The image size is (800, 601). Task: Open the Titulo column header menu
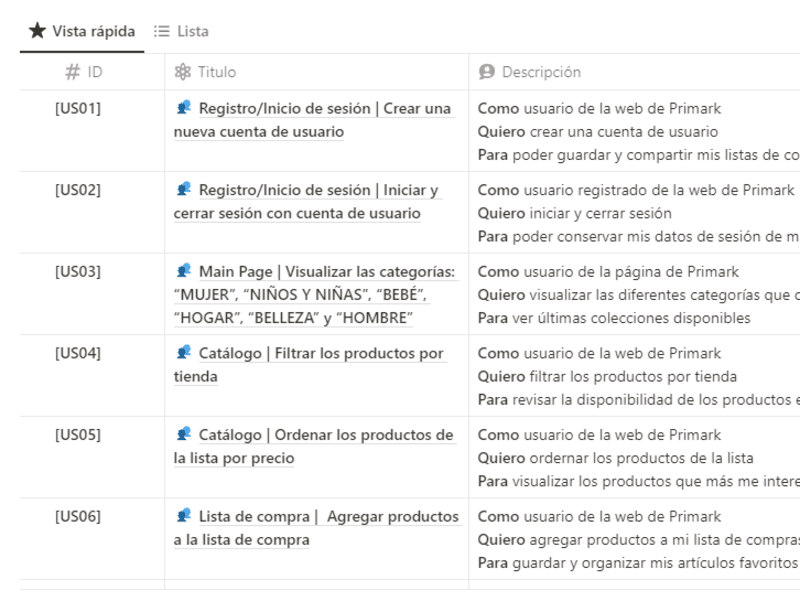(x=316, y=72)
